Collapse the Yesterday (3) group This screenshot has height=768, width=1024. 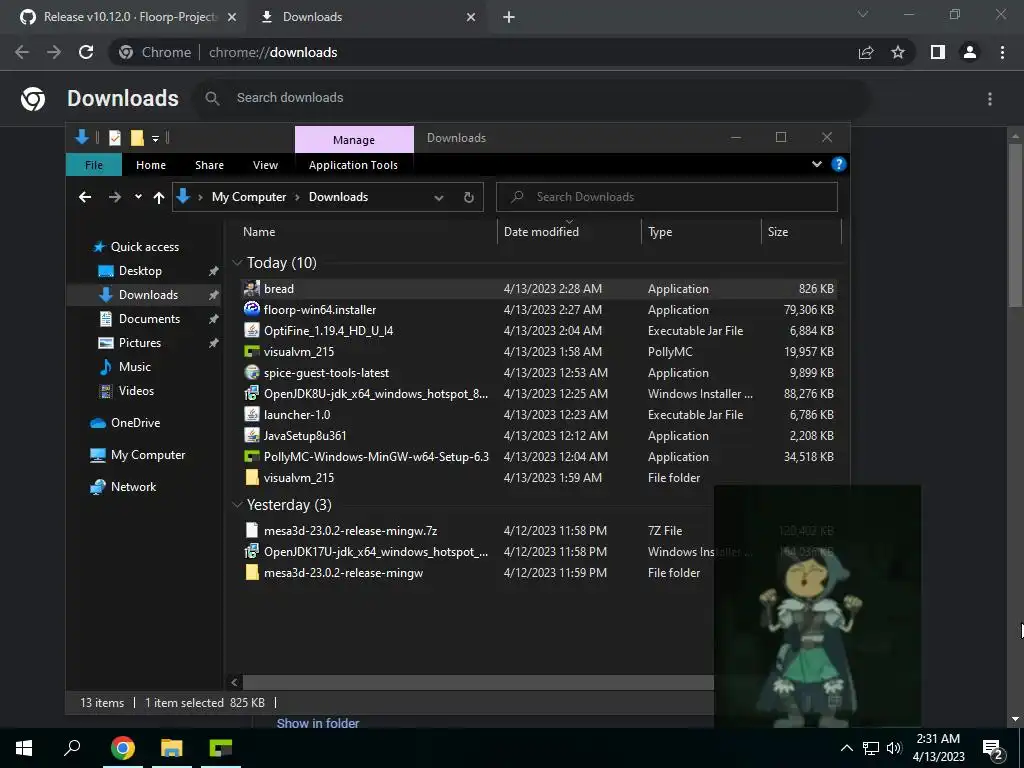[x=237, y=505]
